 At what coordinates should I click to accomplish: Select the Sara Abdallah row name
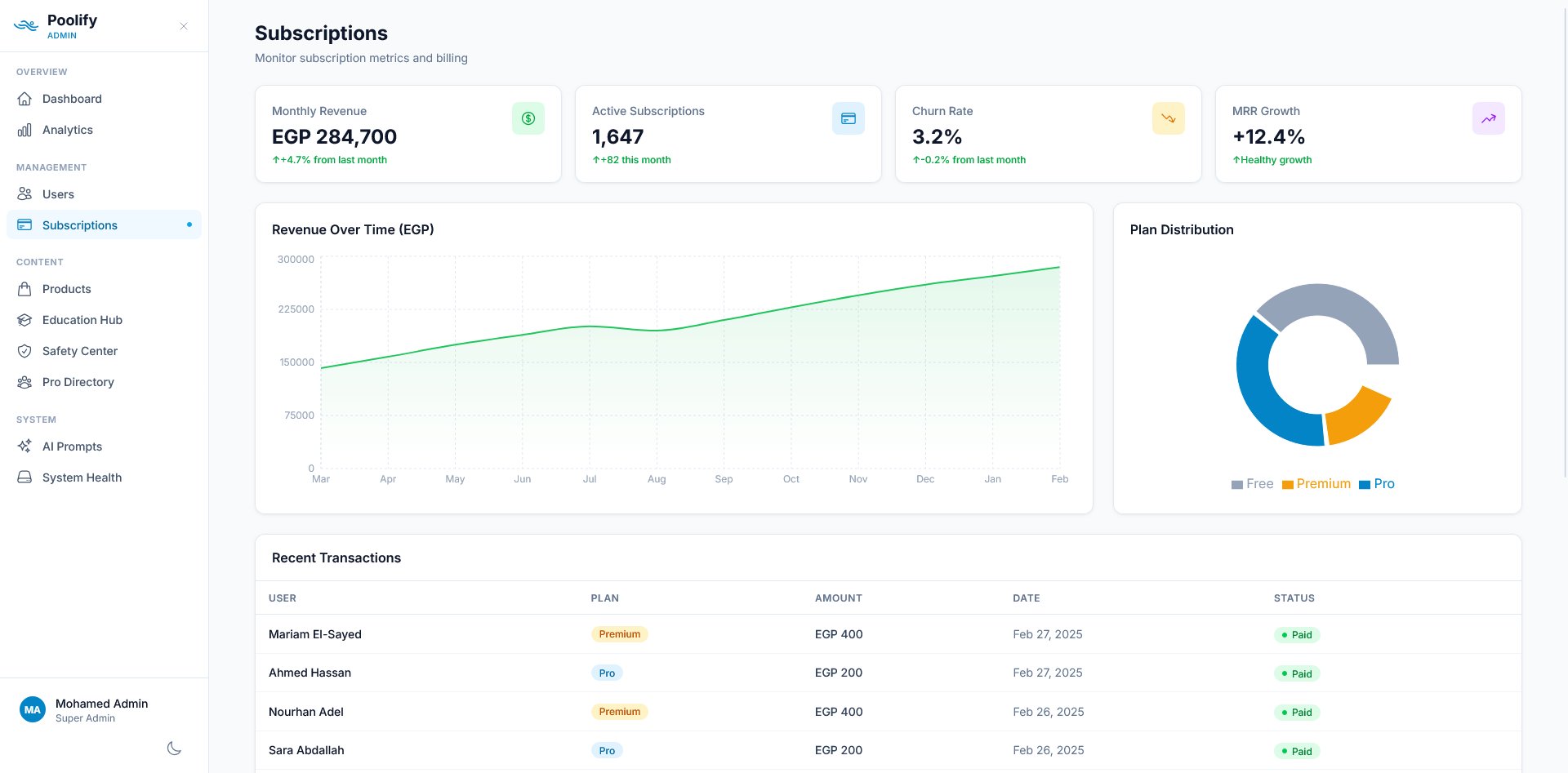coord(306,750)
